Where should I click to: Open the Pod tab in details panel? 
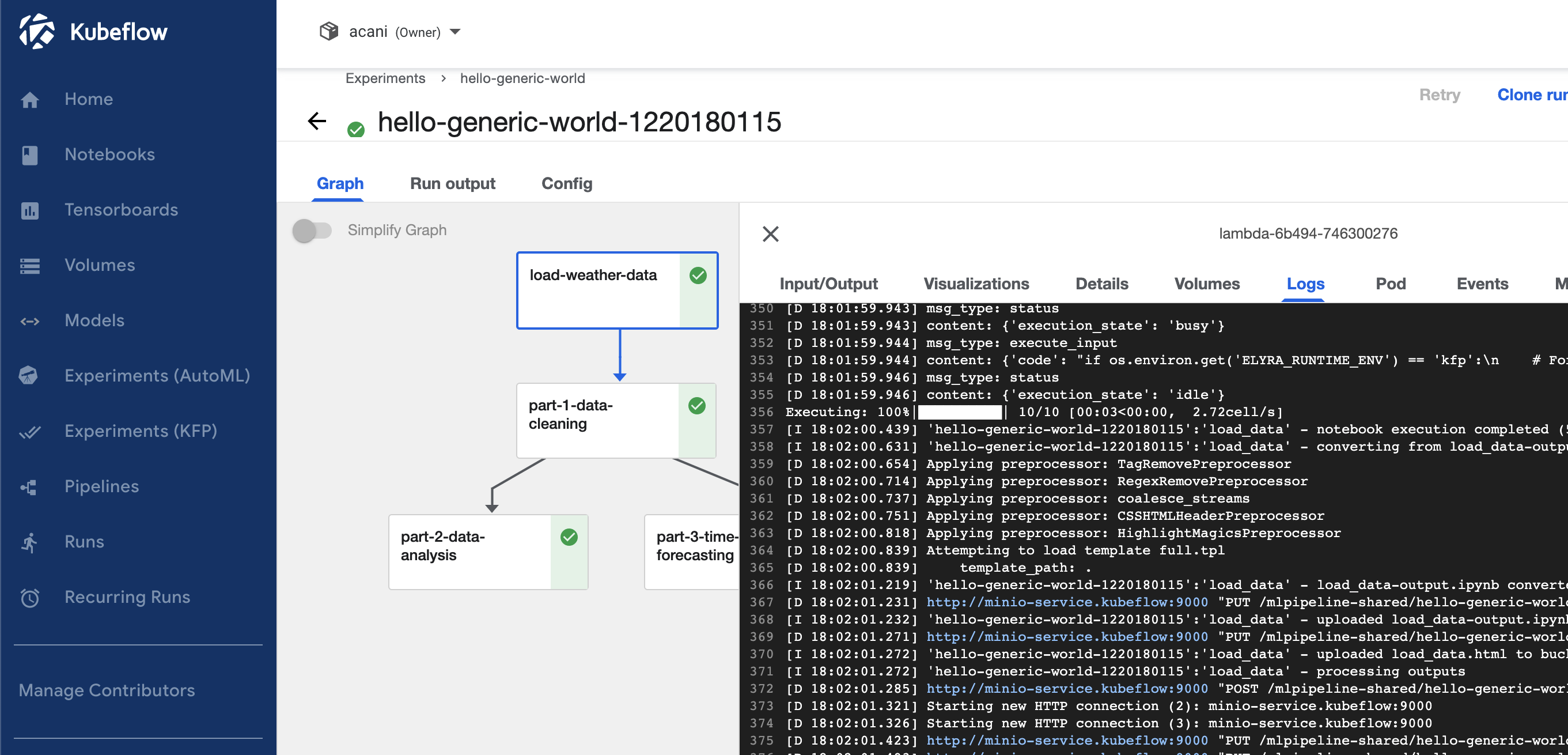tap(1390, 284)
